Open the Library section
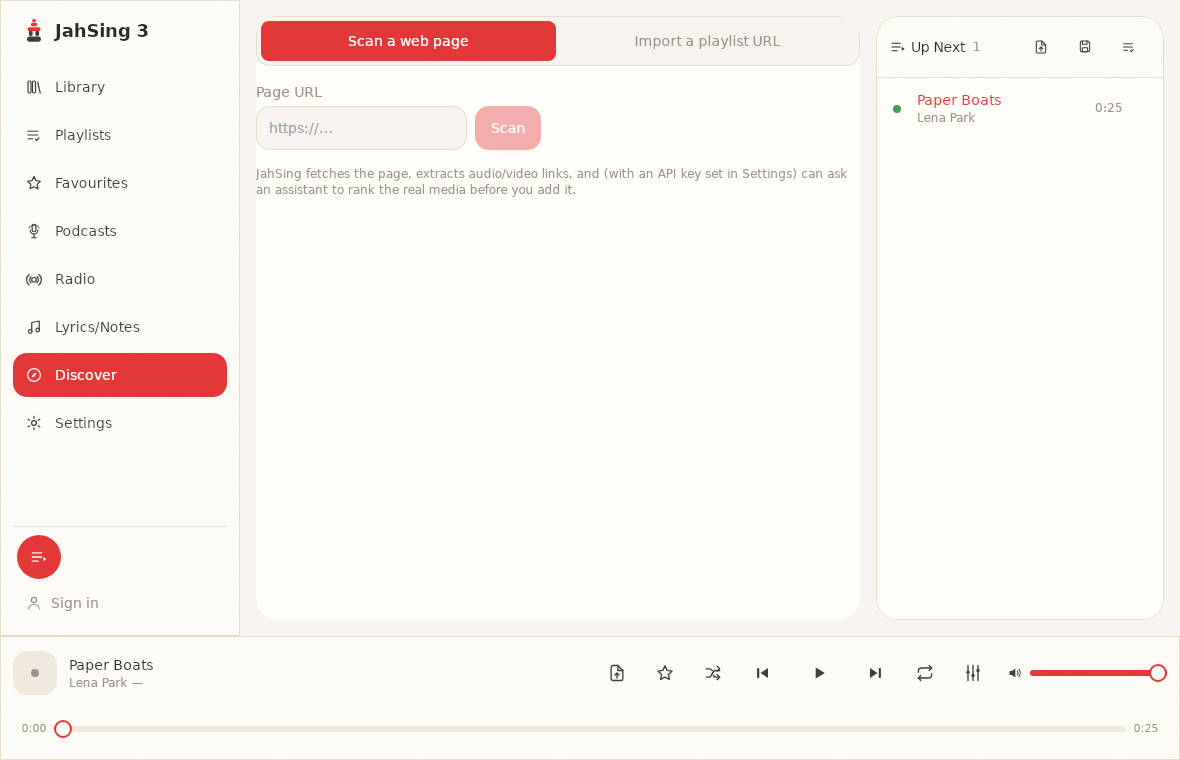The image size is (1180, 760). coord(120,87)
